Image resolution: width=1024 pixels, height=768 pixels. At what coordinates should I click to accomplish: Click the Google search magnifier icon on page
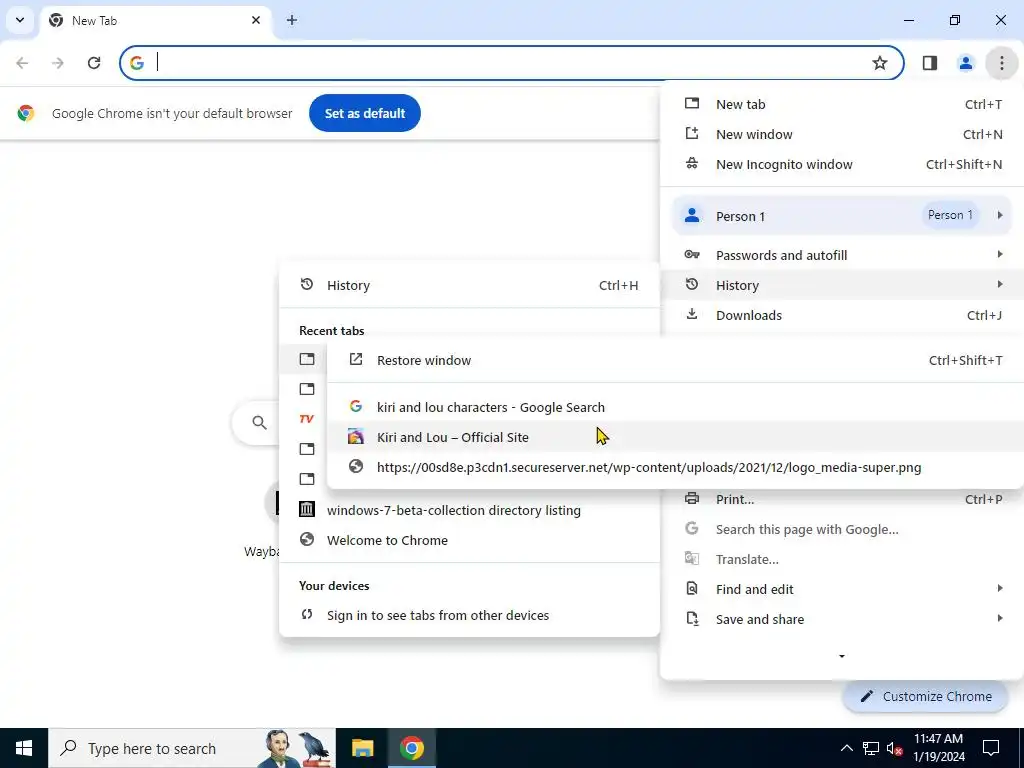tap(259, 423)
